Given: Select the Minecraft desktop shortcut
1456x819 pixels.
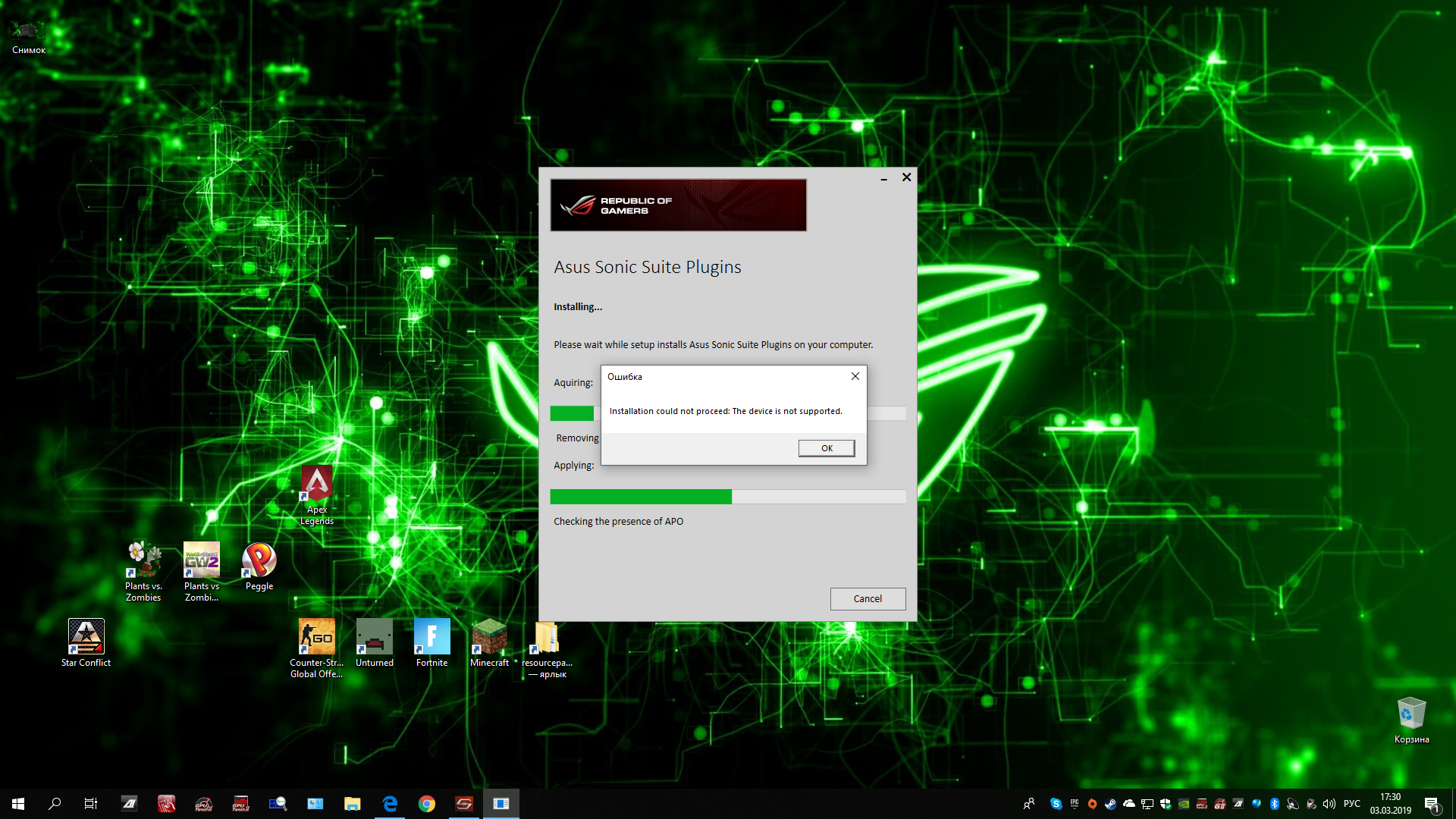Looking at the screenshot, I should 489,638.
